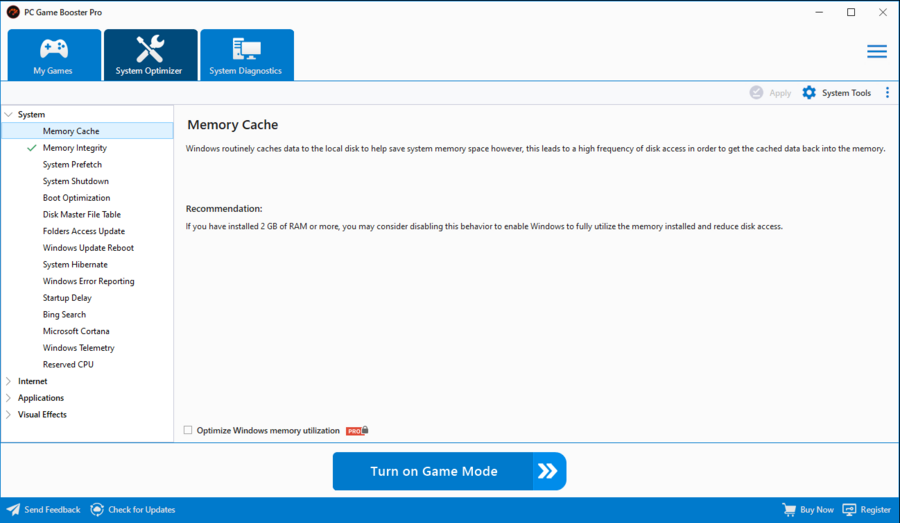Select Boot Optimization item
Image resolution: width=900 pixels, height=523 pixels.
pyautogui.click(x=76, y=198)
